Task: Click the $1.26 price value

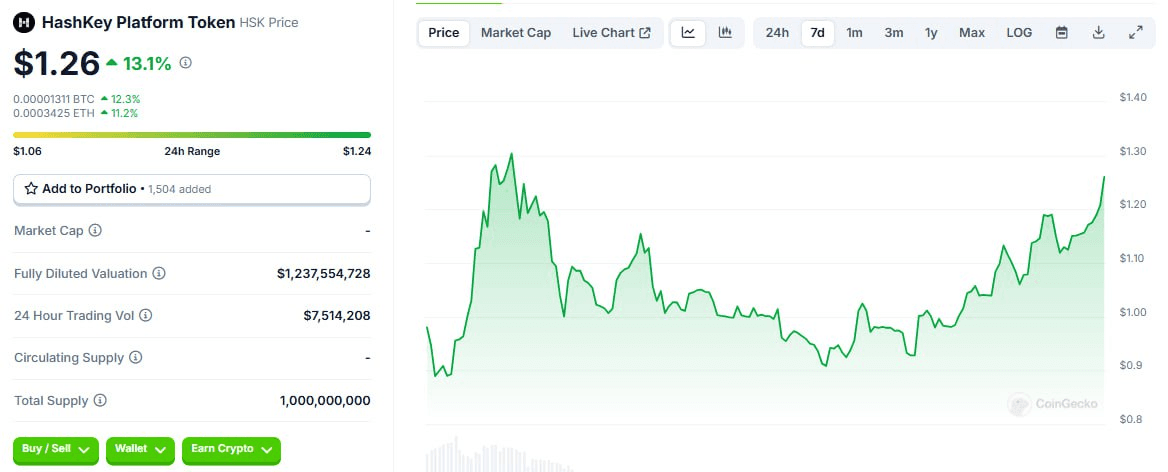Action: (57, 63)
